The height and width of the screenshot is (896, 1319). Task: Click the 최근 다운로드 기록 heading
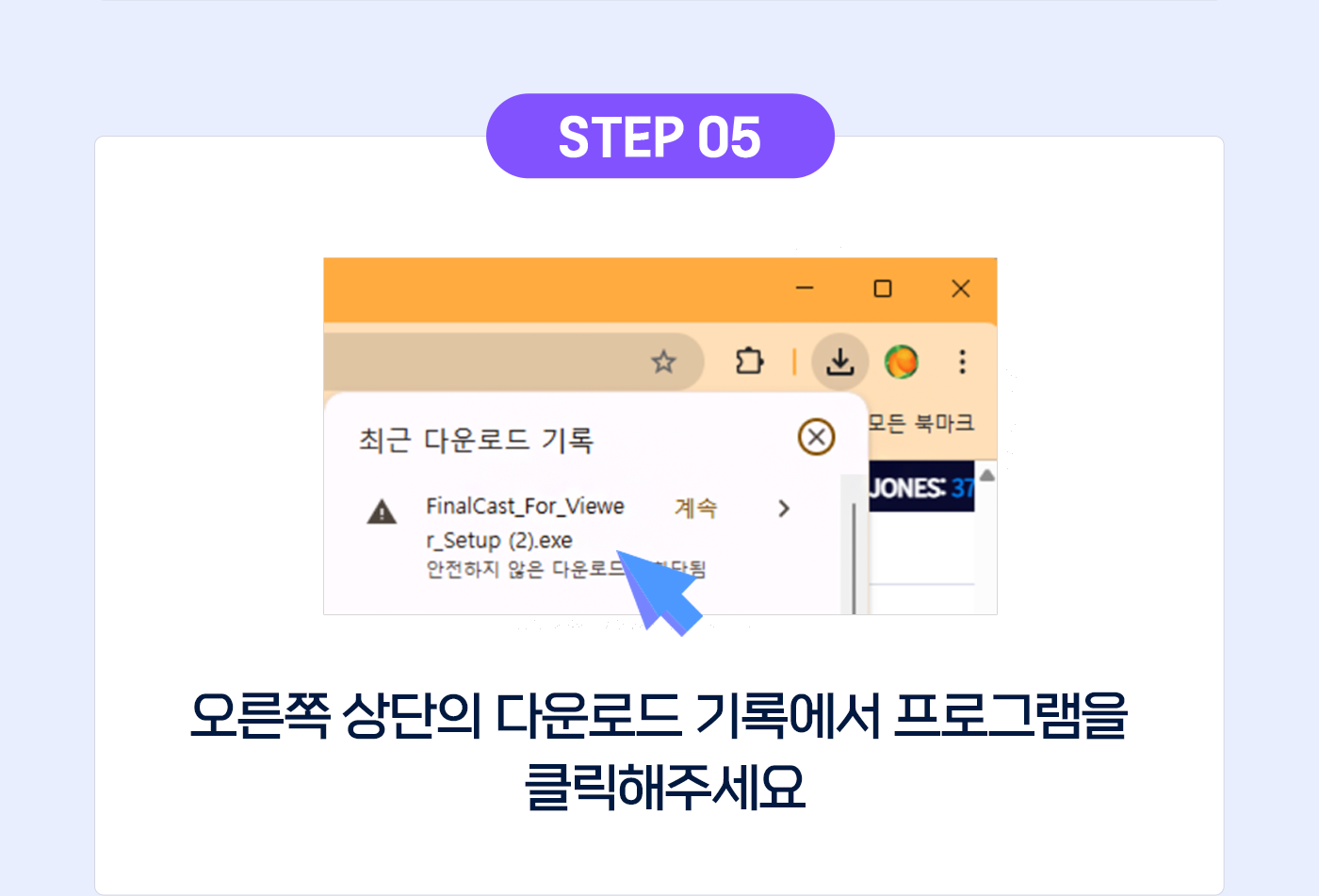pos(476,440)
